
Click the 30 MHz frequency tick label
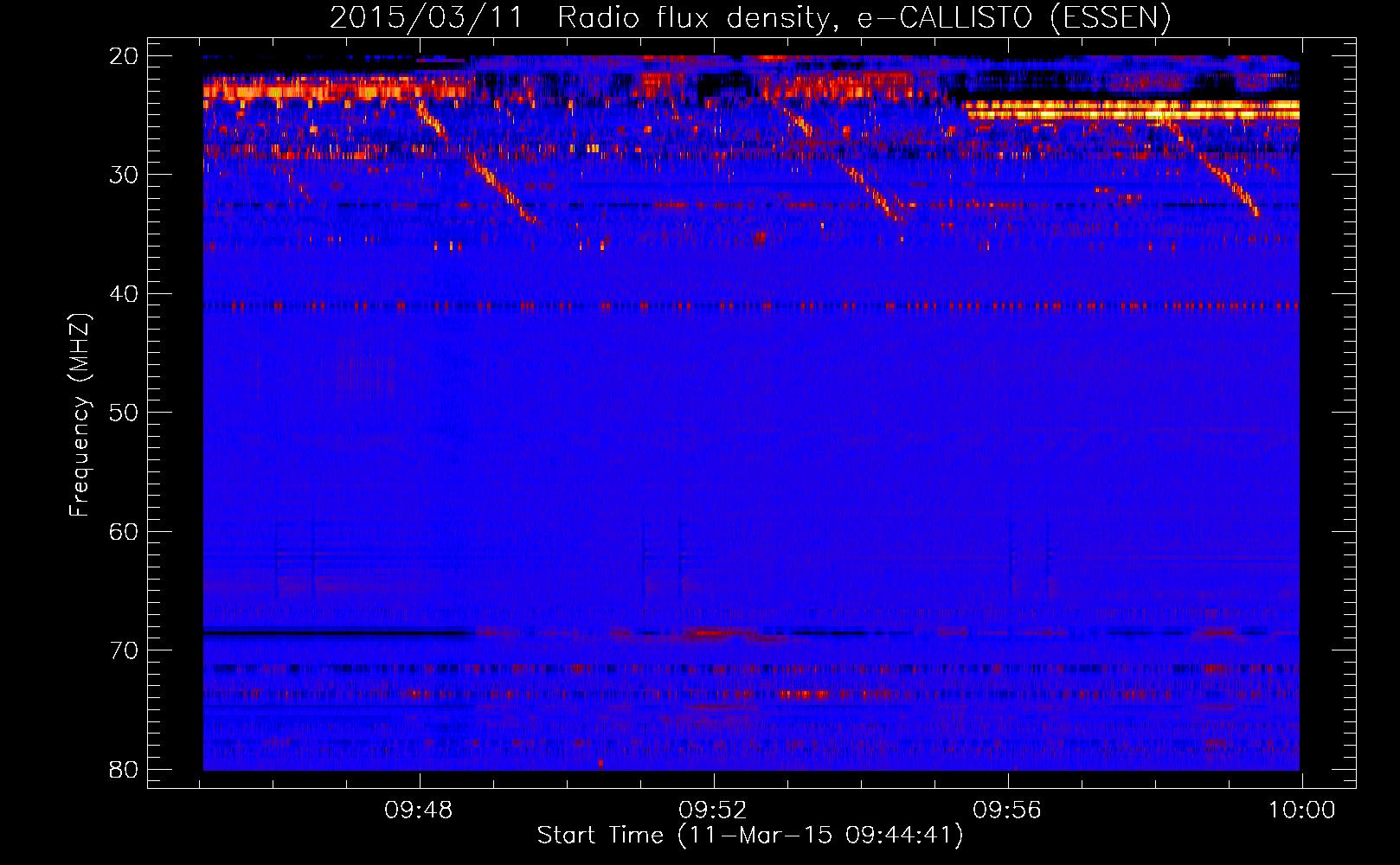(x=124, y=175)
